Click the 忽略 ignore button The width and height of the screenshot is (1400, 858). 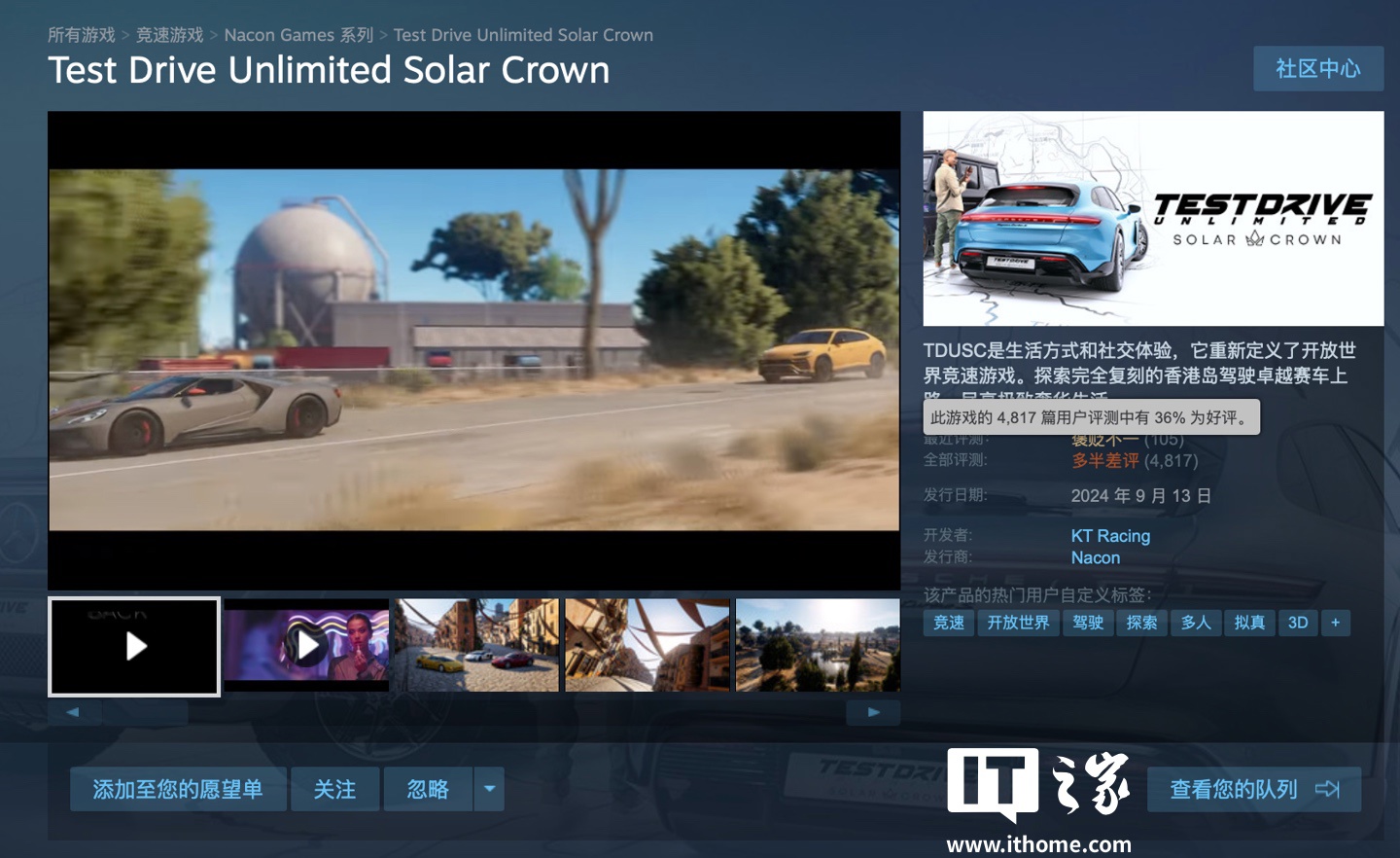pyautogui.click(x=428, y=789)
